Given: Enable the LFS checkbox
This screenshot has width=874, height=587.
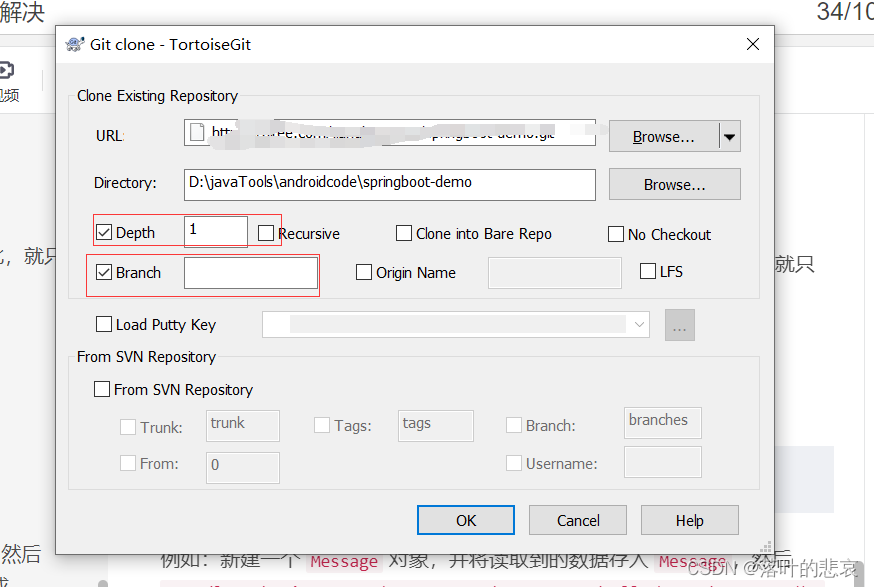Looking at the screenshot, I should (648, 271).
